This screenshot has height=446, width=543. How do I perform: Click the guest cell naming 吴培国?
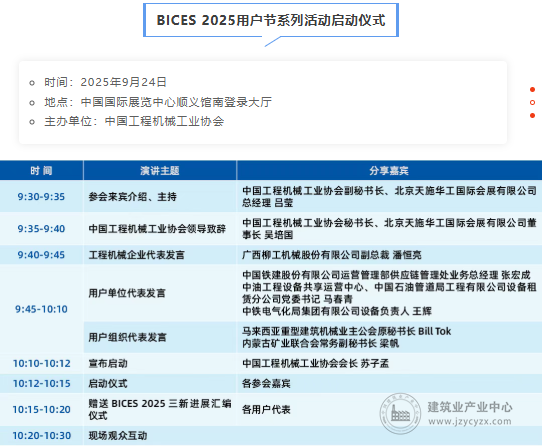tap(389, 229)
